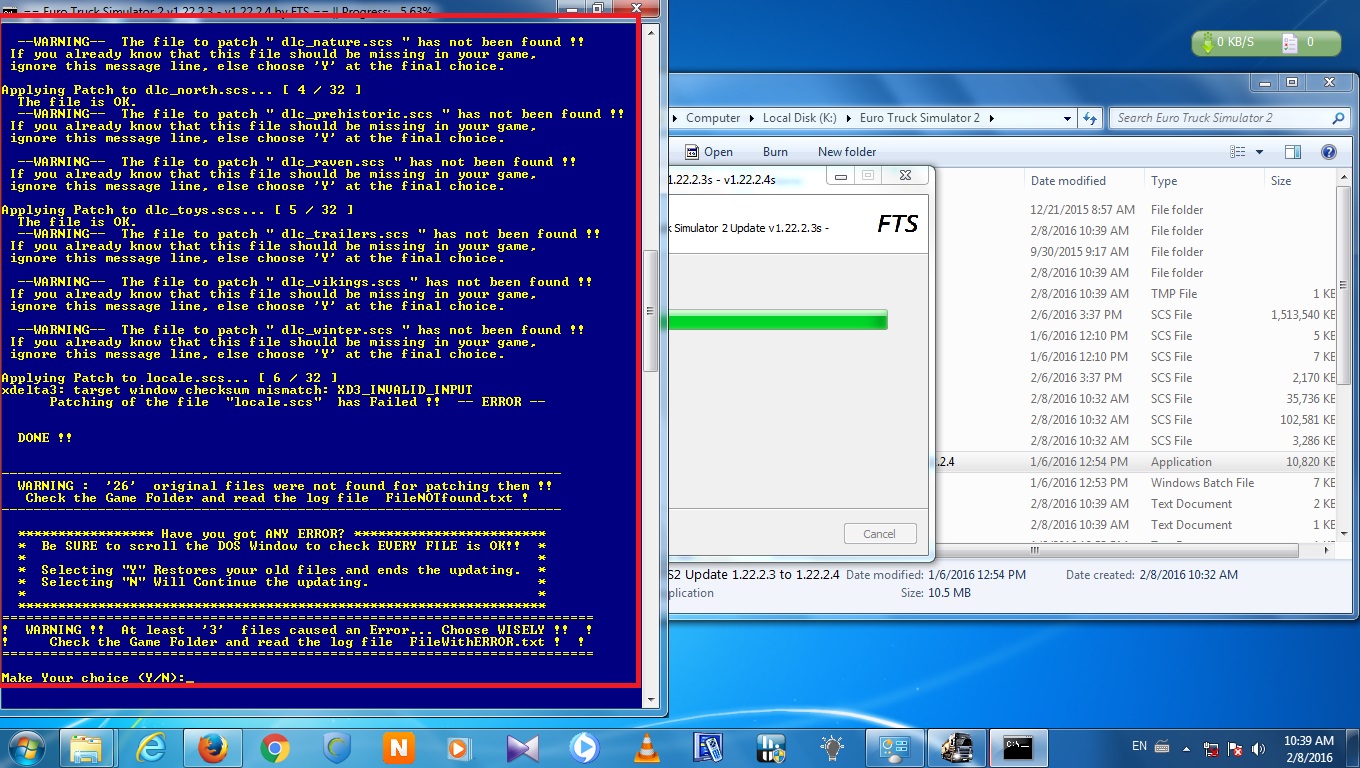Click the console scrollbar down arrow
The height and width of the screenshot is (768, 1360).
click(x=651, y=701)
